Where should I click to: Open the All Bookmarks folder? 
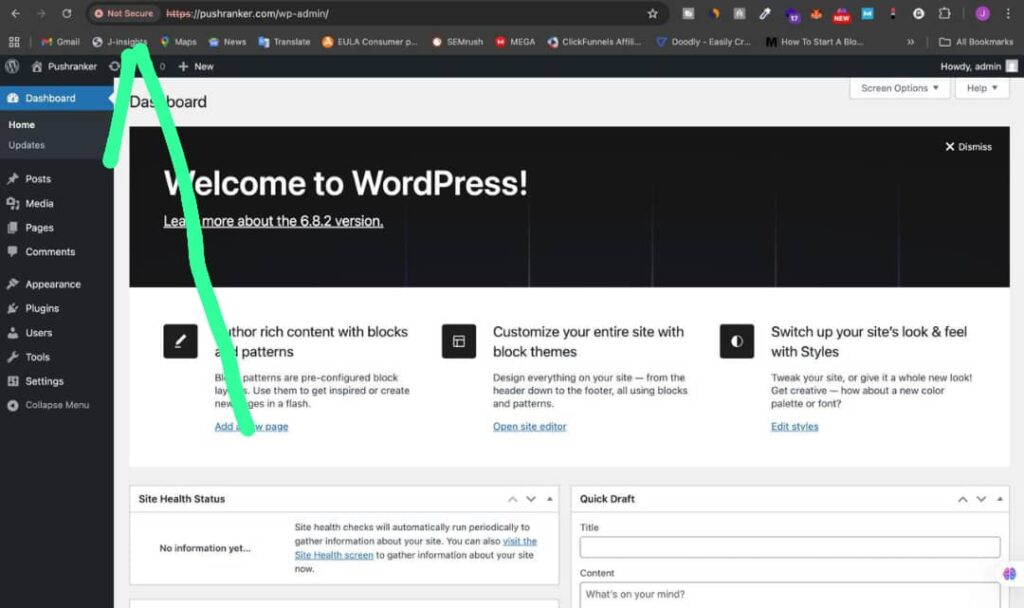coord(976,42)
